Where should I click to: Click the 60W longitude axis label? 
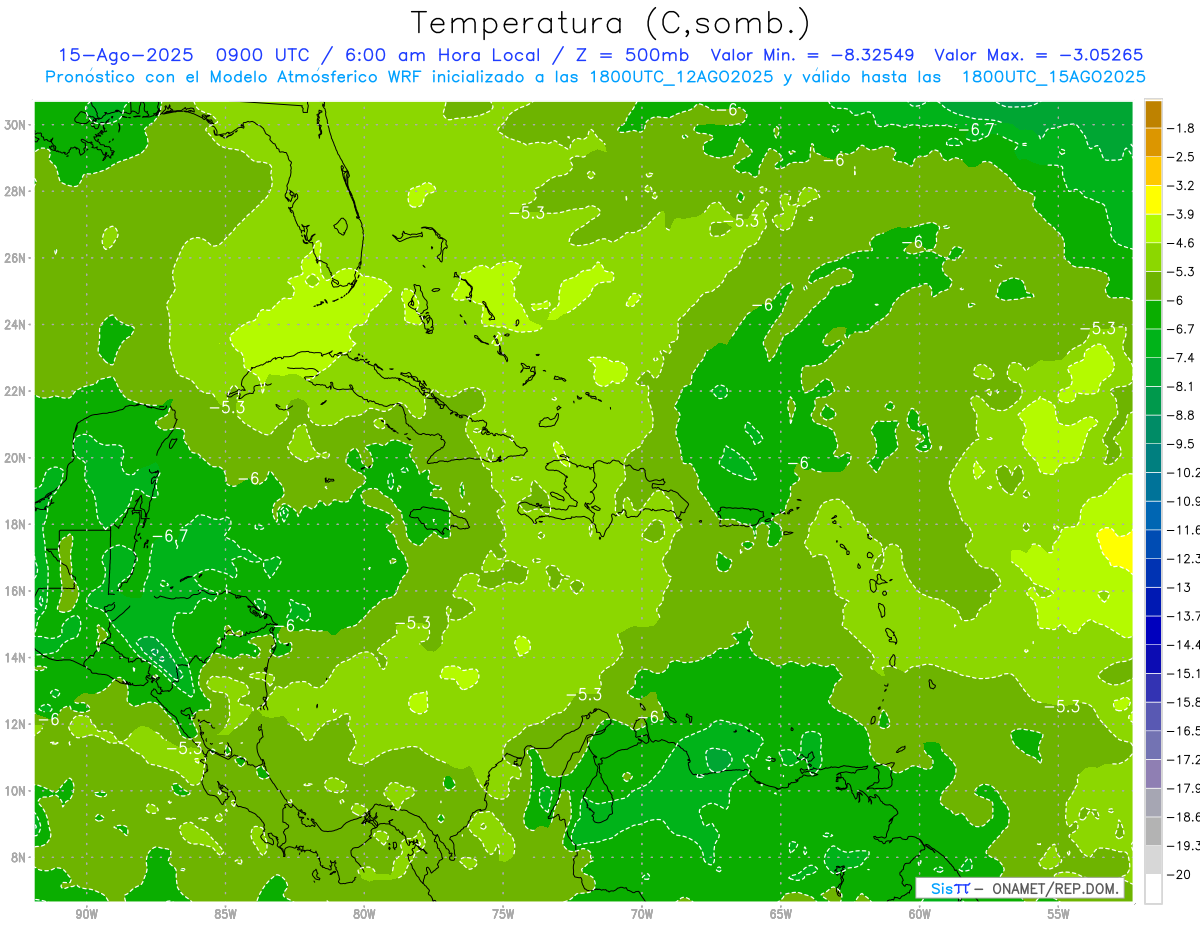coord(920,914)
